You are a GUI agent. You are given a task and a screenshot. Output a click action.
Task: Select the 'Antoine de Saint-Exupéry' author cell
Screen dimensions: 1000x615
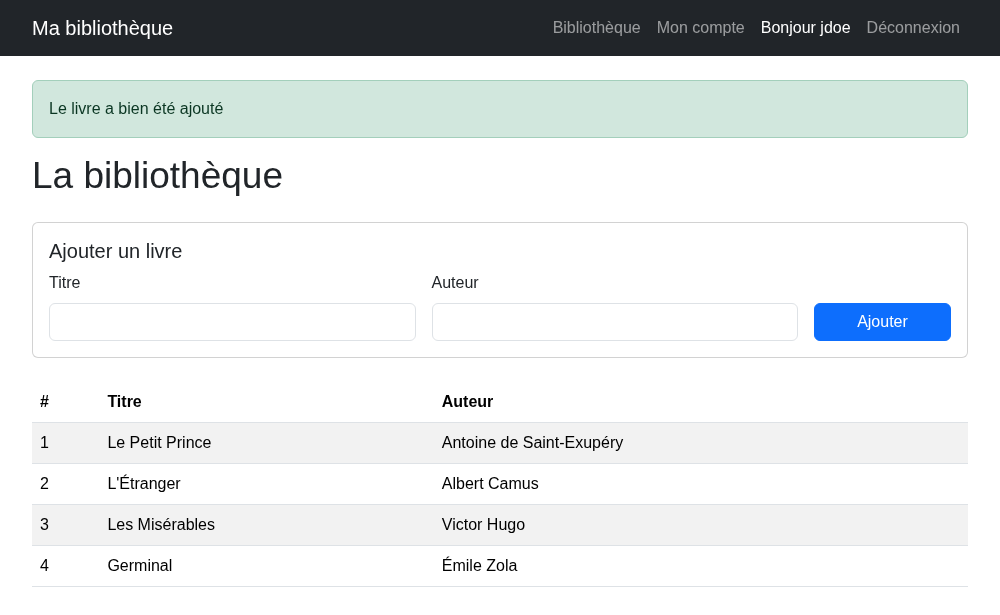click(x=701, y=443)
